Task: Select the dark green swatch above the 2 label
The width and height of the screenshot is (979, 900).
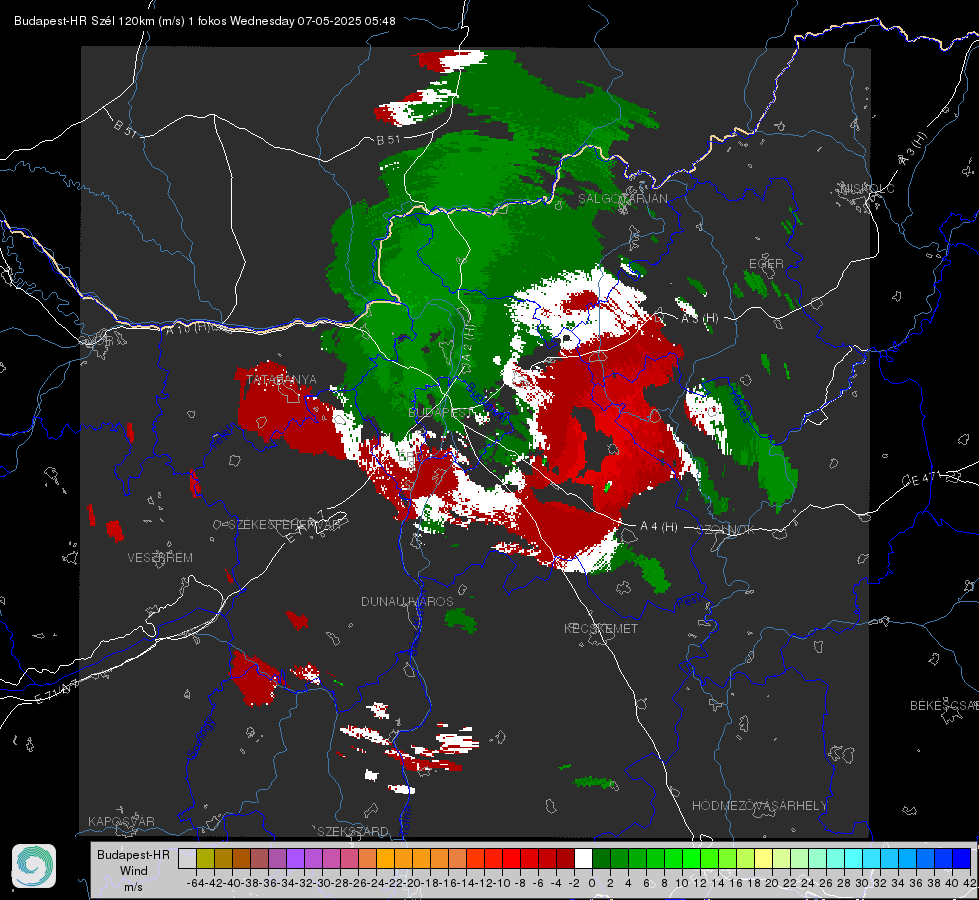Action: click(x=619, y=859)
